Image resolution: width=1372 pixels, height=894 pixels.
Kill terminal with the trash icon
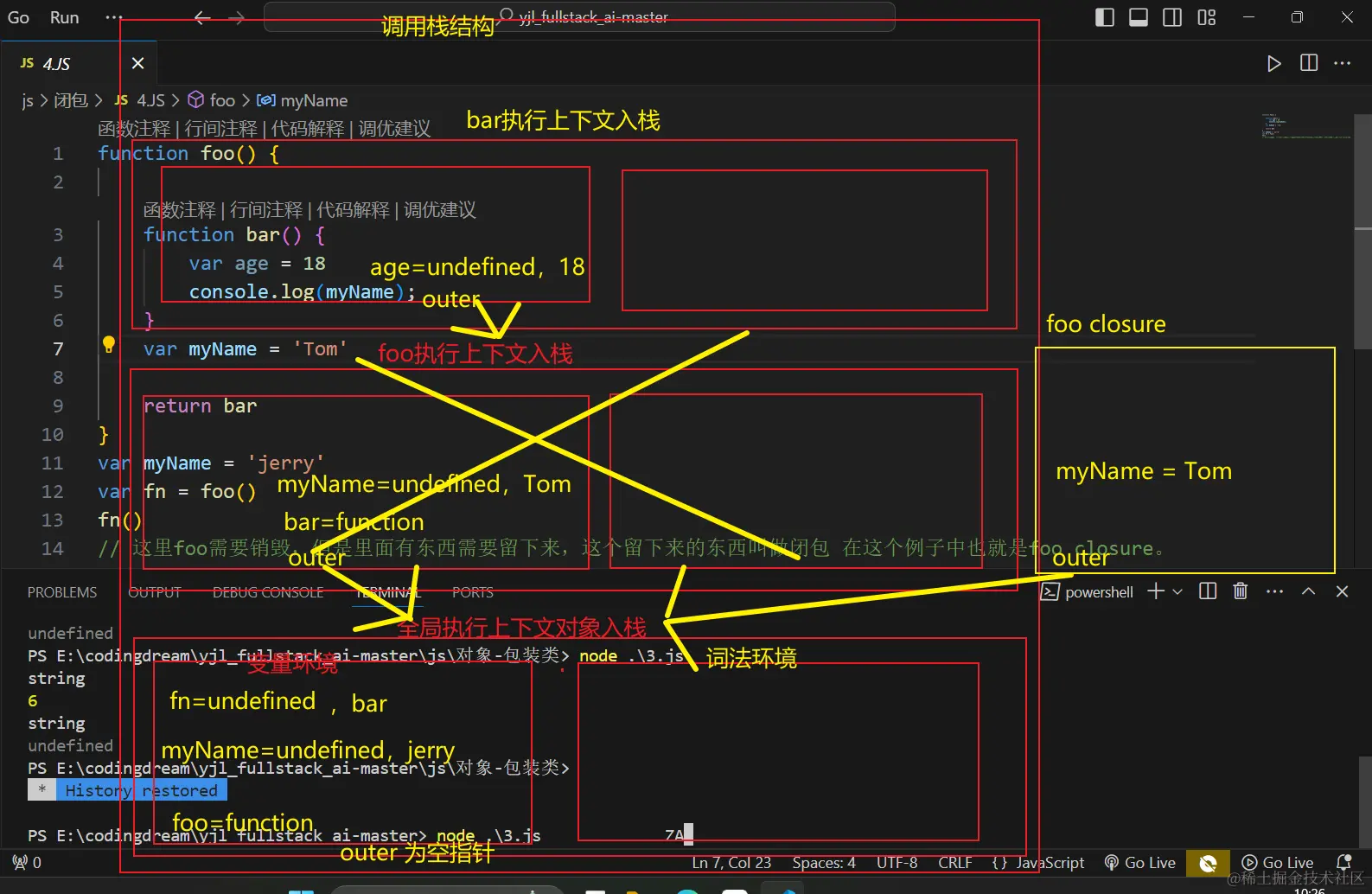tap(1241, 591)
